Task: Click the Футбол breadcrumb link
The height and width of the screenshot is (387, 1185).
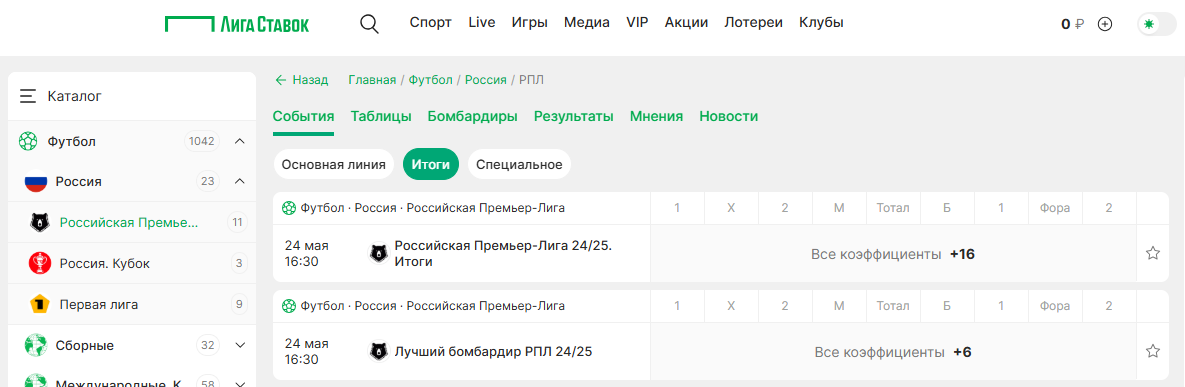Action: click(431, 79)
